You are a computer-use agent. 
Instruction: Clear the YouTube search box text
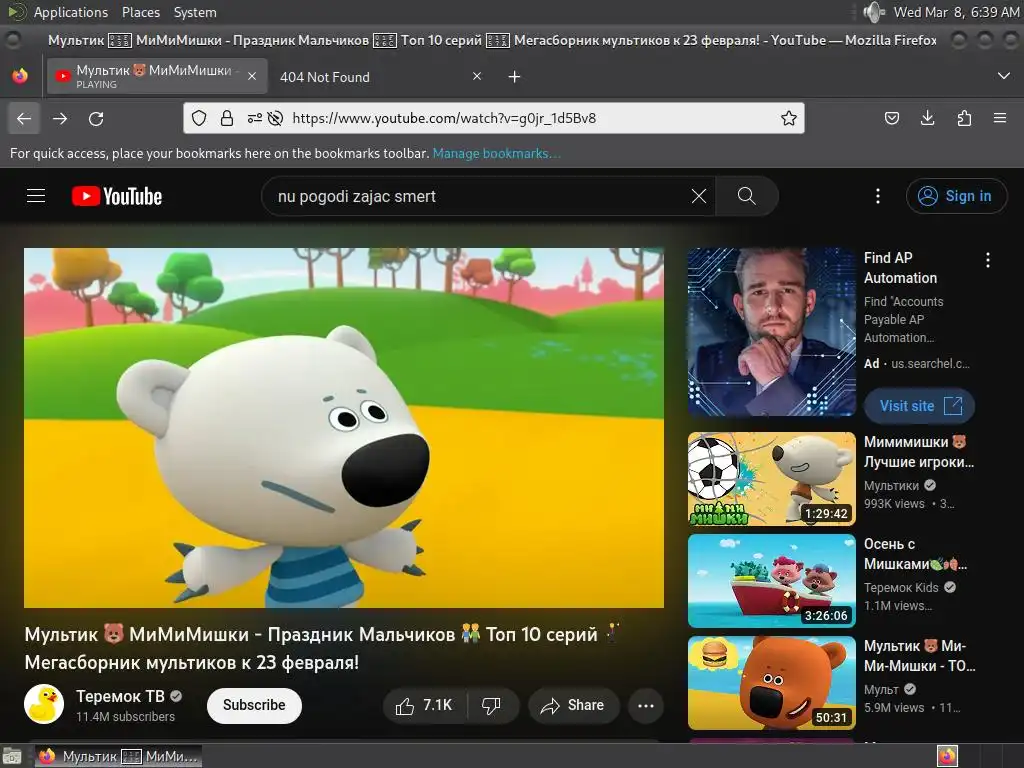699,196
